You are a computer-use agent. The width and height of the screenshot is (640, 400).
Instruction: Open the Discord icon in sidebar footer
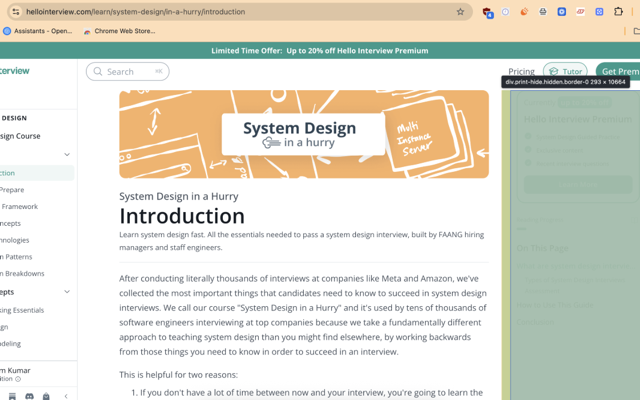coord(29,396)
